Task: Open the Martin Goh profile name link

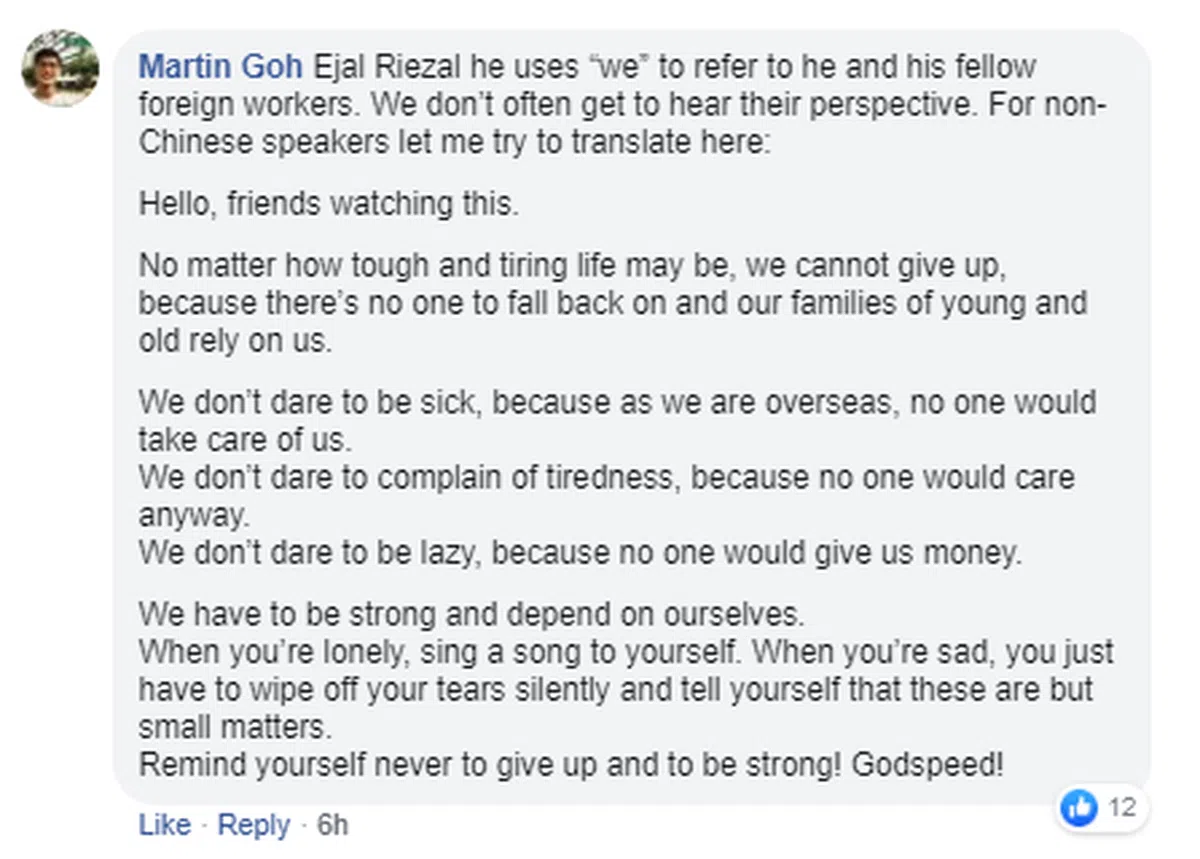Action: [x=220, y=67]
